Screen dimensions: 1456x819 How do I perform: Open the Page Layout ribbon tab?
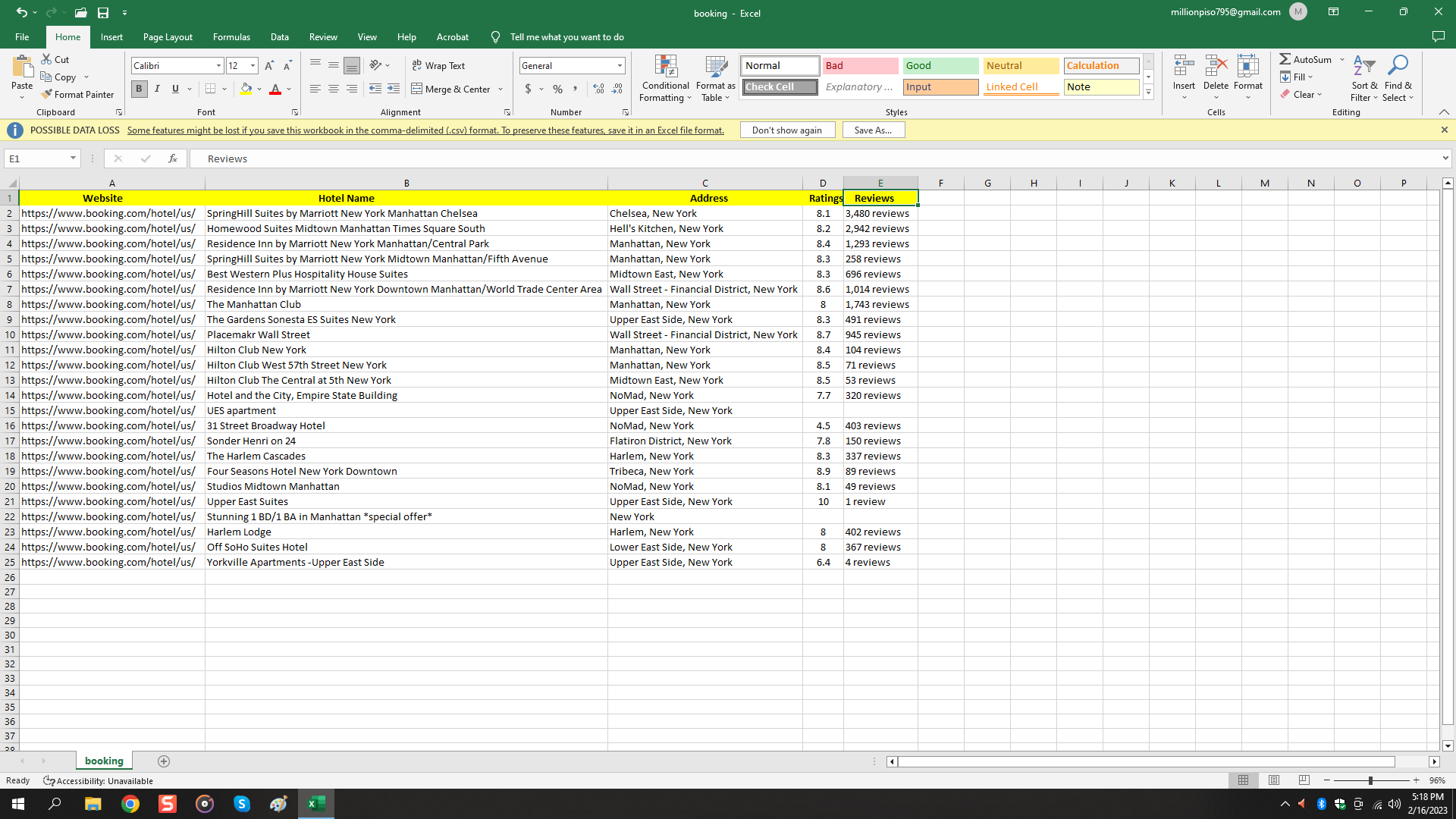coord(168,37)
